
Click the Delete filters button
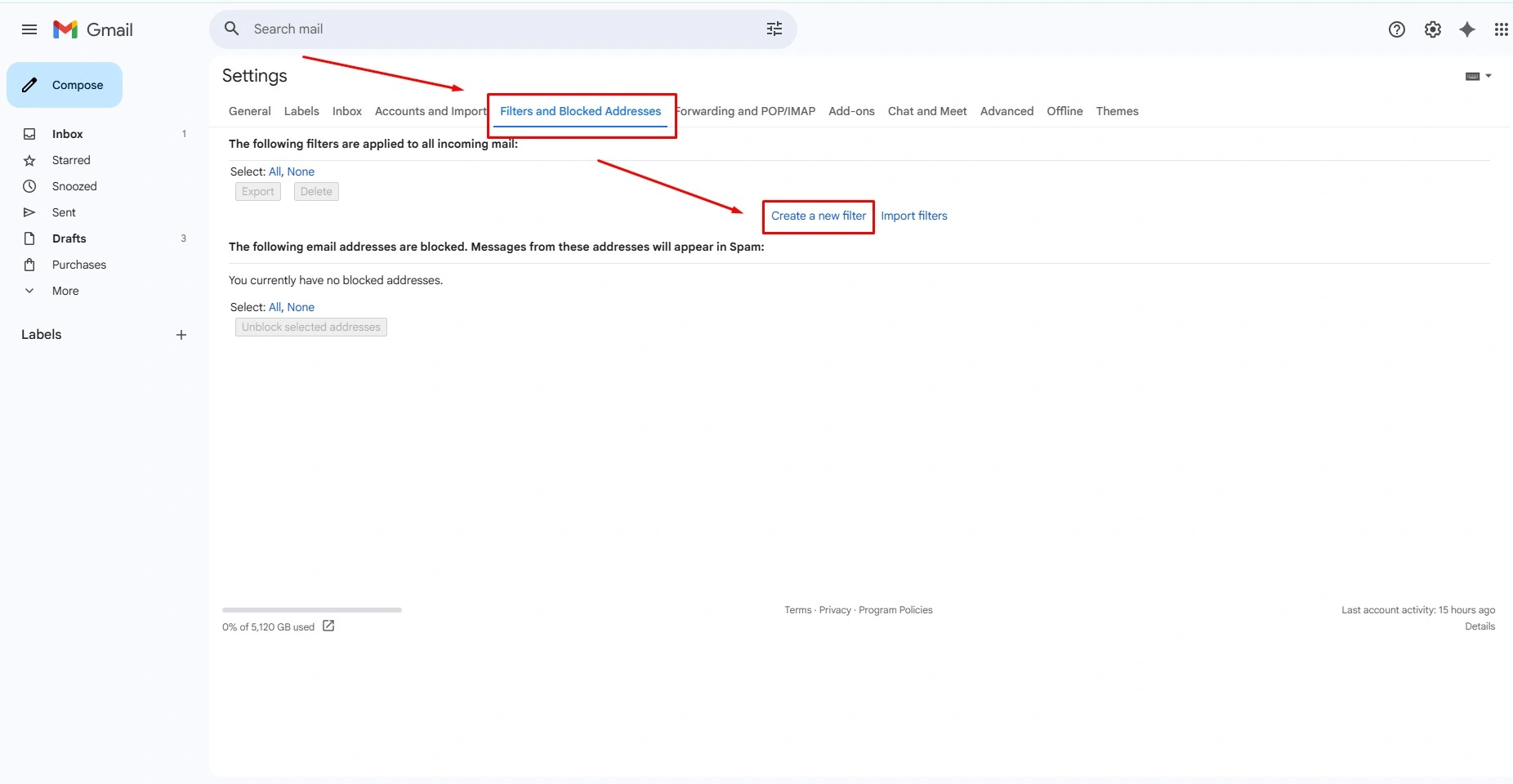click(x=316, y=191)
